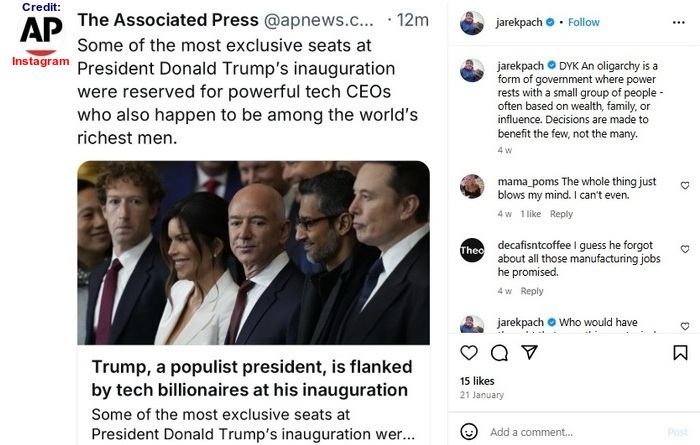The image size is (700, 445).
Task: Like jarekpach's lower comment with small heart
Action: tap(685, 326)
